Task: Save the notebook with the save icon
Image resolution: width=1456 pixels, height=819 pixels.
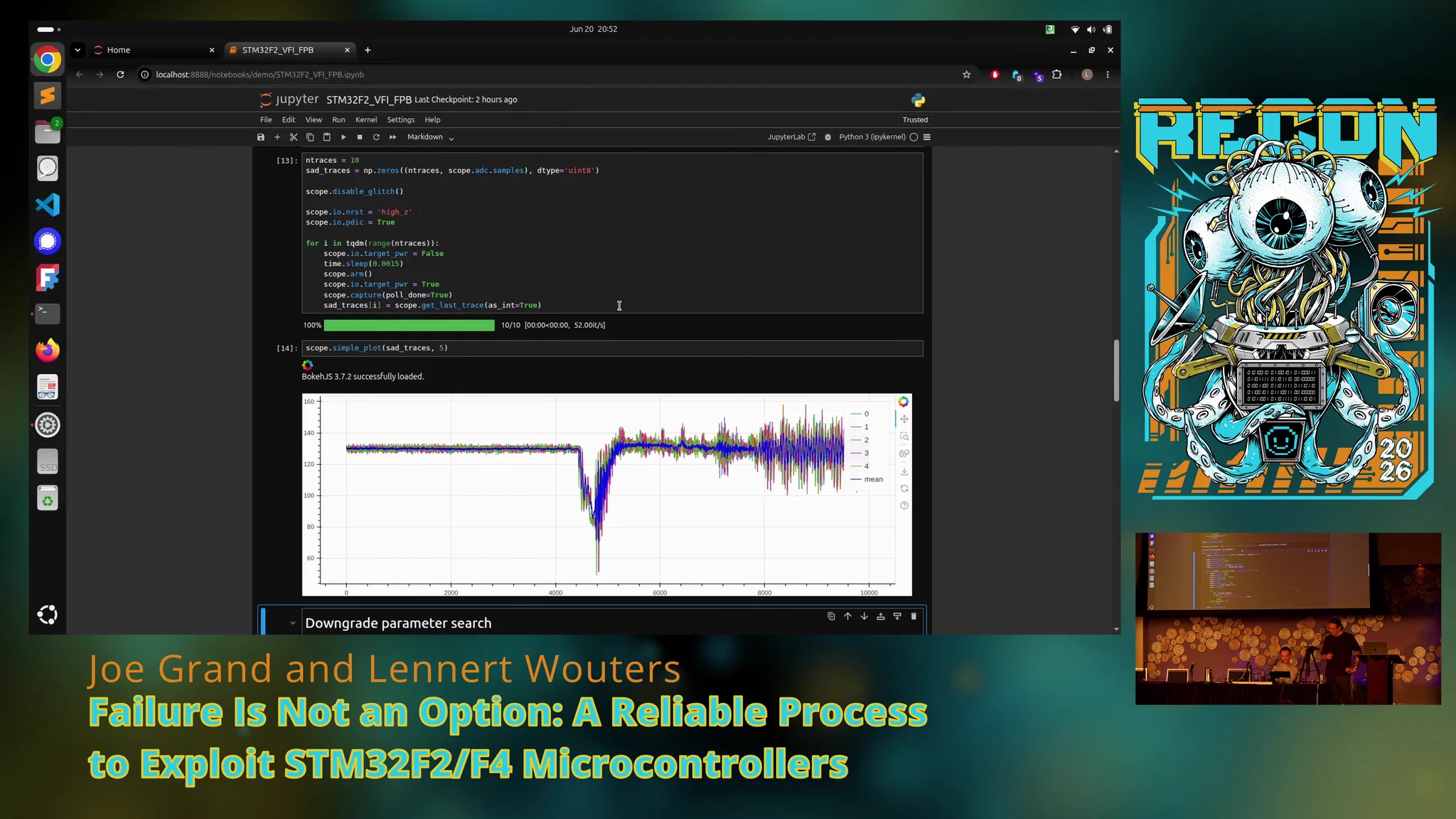Action: (261, 137)
